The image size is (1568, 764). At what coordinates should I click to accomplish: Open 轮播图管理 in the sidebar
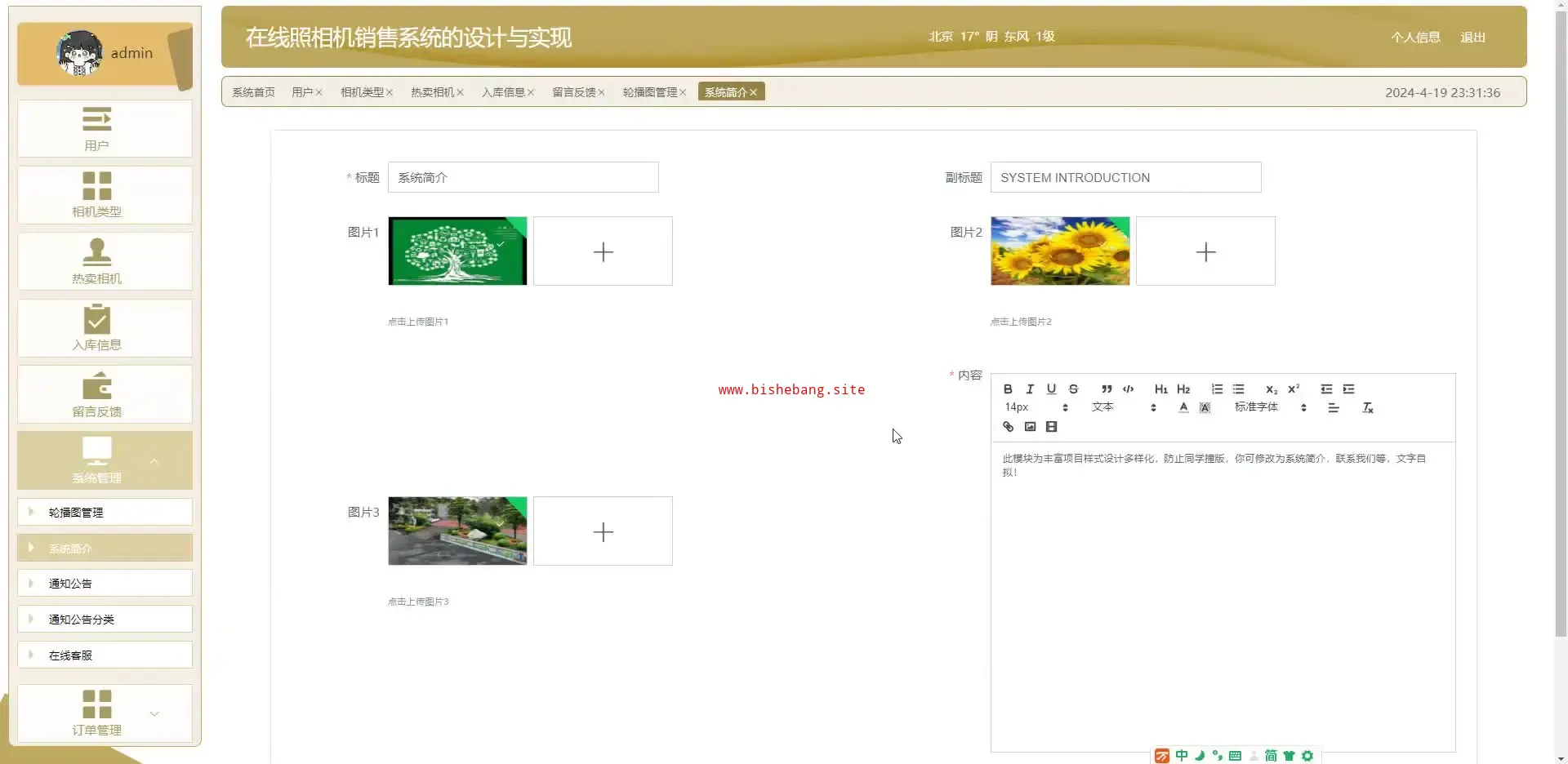coord(105,512)
